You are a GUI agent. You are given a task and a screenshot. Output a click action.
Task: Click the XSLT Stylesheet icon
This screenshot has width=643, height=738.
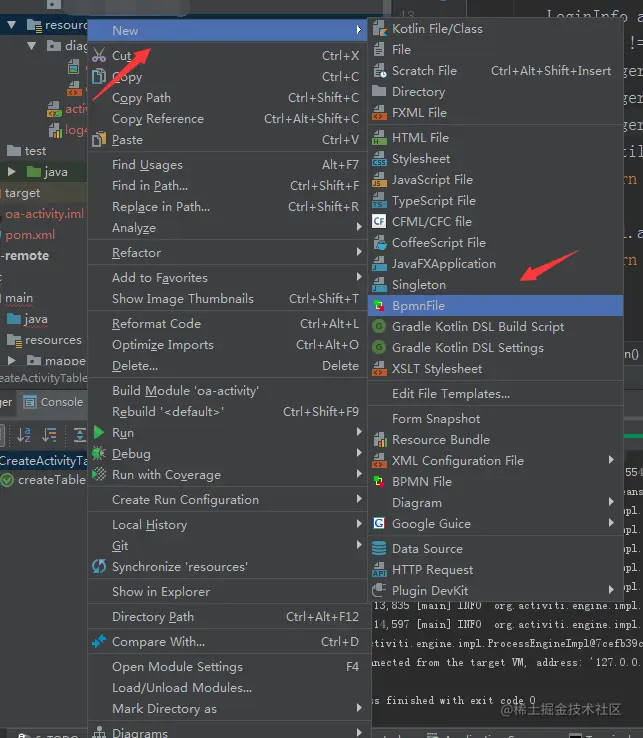click(379, 369)
